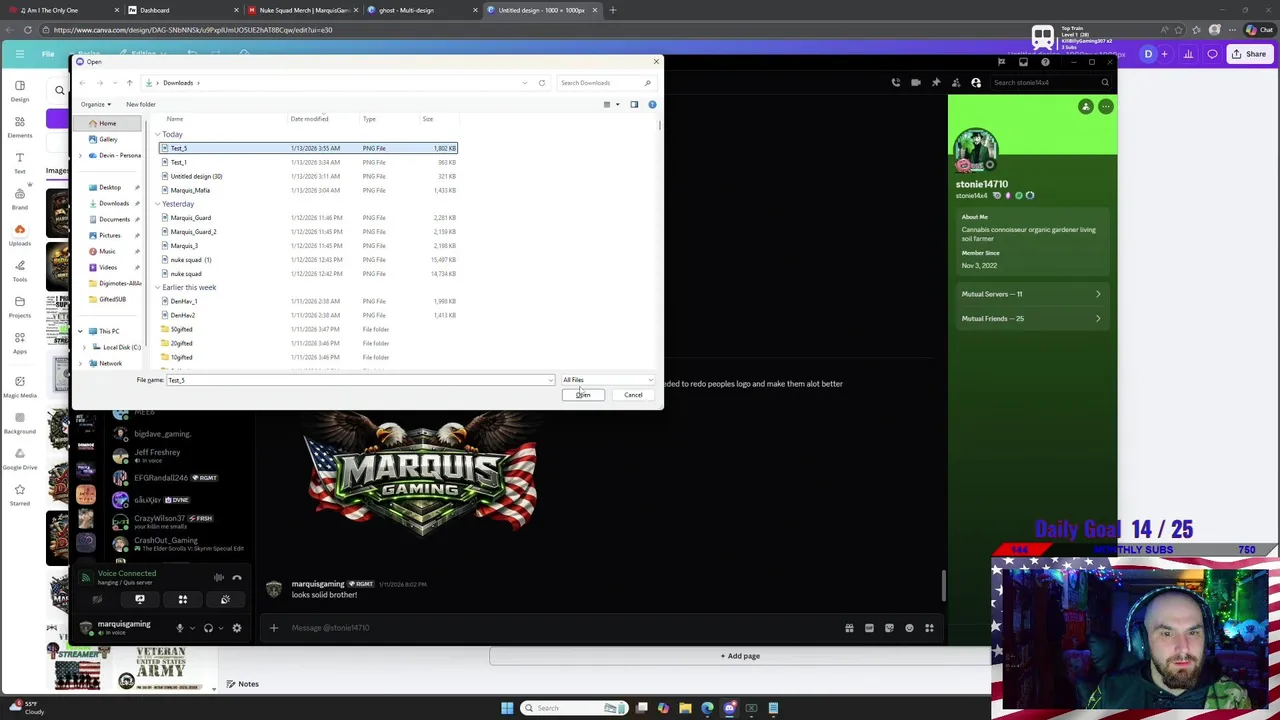Image resolution: width=1280 pixels, height=720 pixels.
Task: Open Canva Design sidebar panel
Action: 19,91
